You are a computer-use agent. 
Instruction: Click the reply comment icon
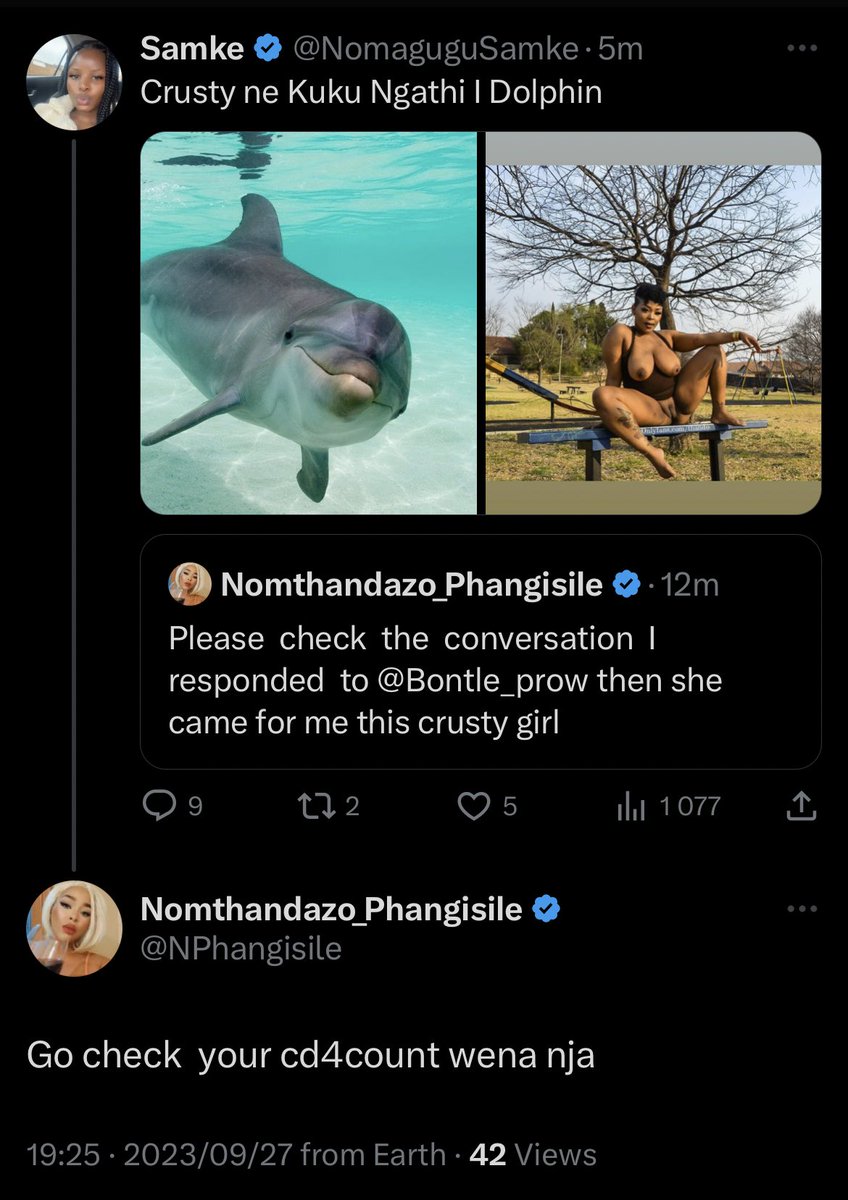(158, 806)
